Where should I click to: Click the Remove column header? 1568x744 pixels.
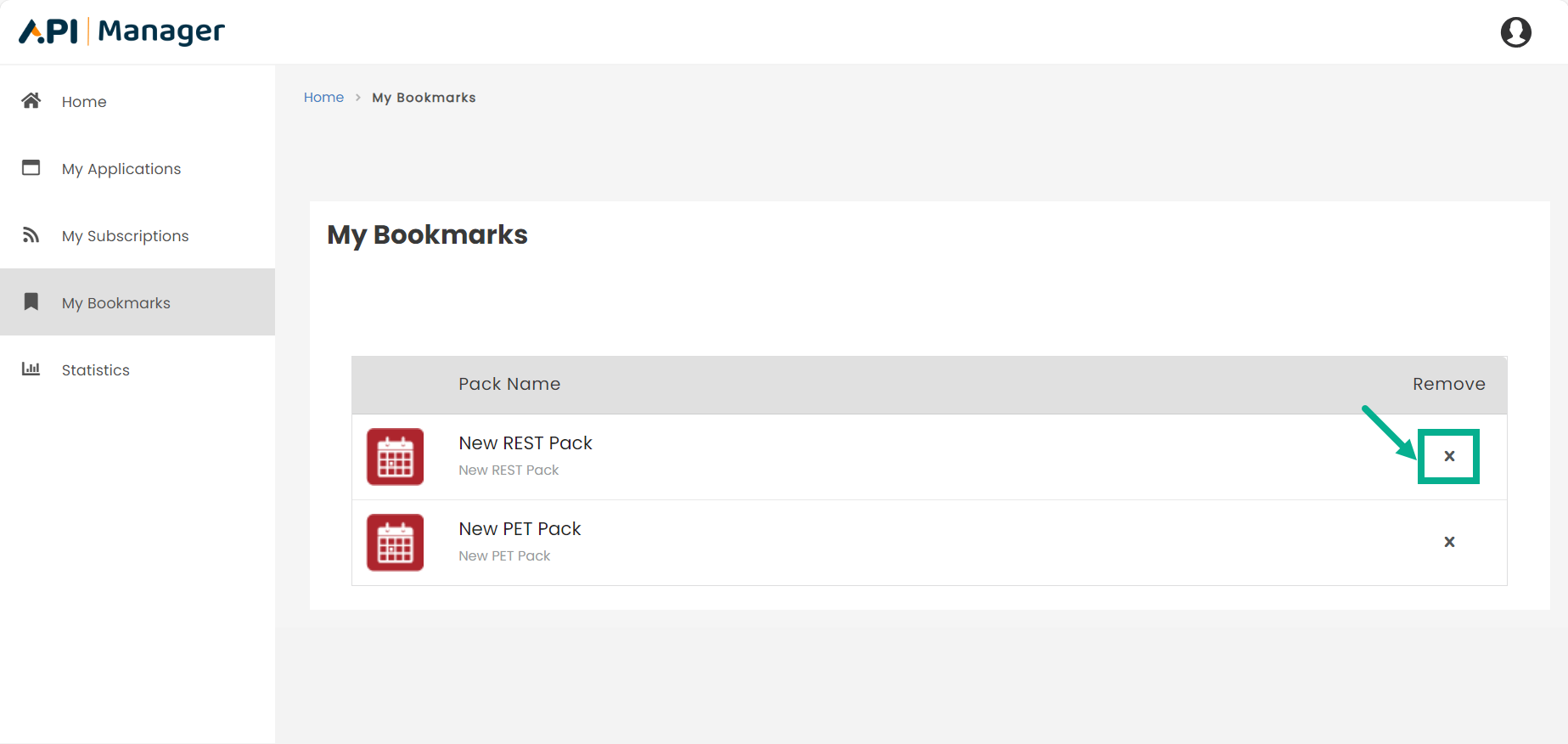pos(1448,384)
